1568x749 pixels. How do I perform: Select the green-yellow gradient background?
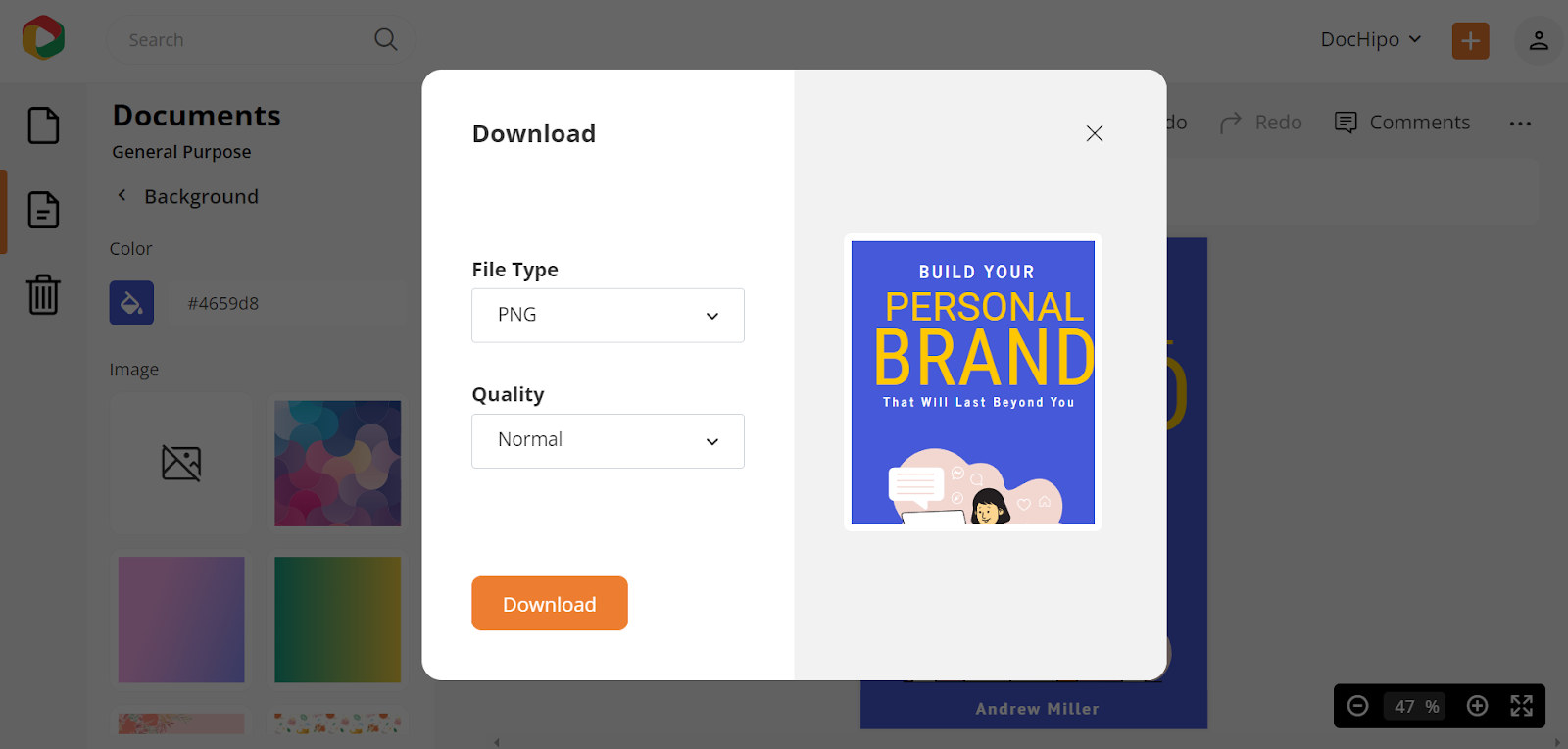pyautogui.click(x=338, y=620)
